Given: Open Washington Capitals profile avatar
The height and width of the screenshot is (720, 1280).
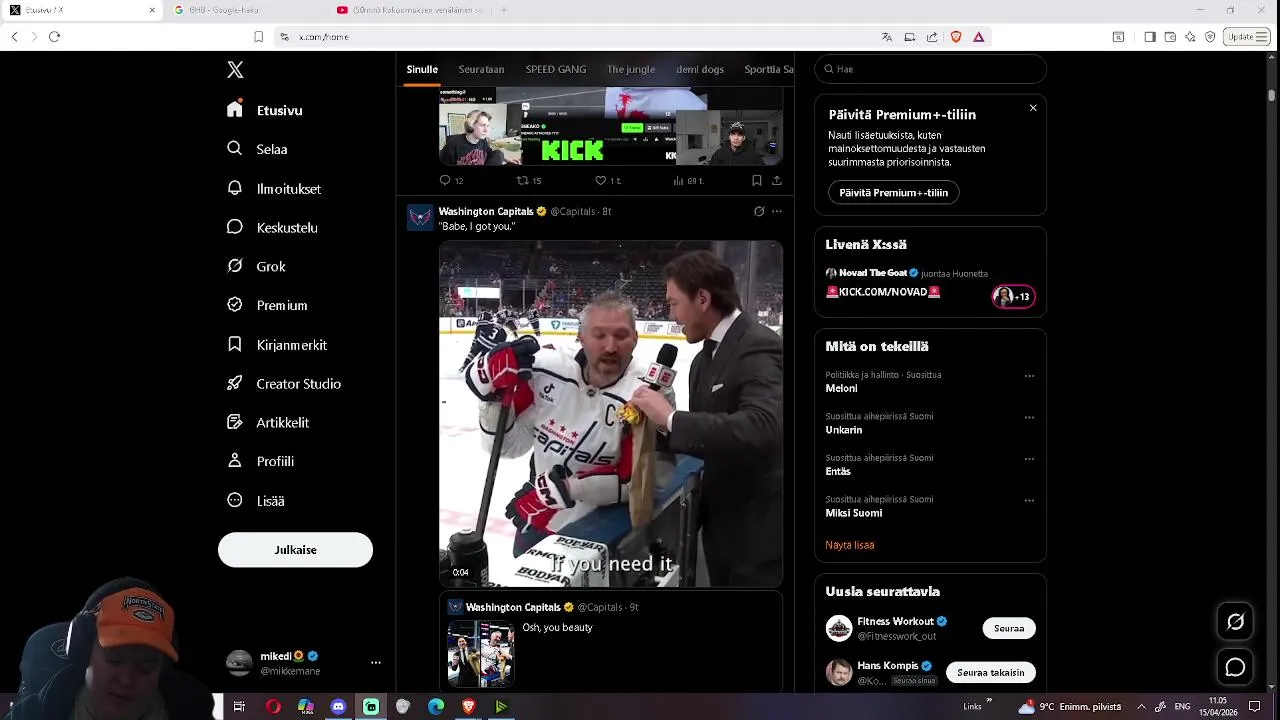Looking at the screenshot, I should 420,217.
